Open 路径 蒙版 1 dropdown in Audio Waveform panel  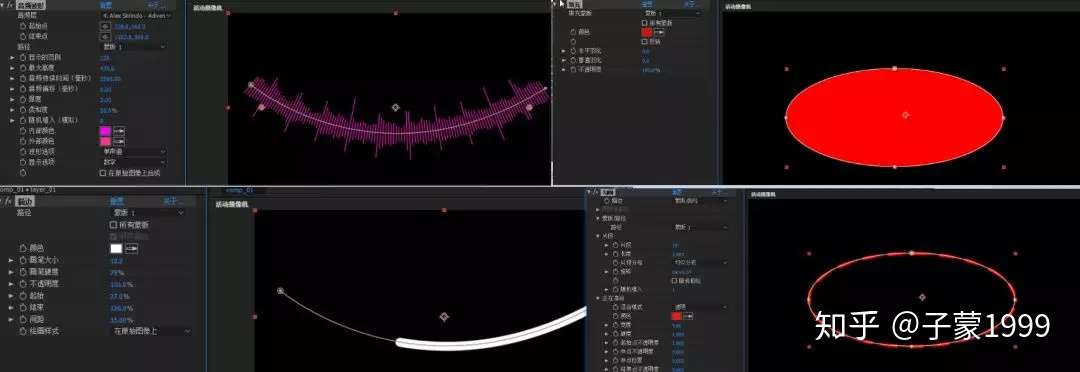pos(134,47)
